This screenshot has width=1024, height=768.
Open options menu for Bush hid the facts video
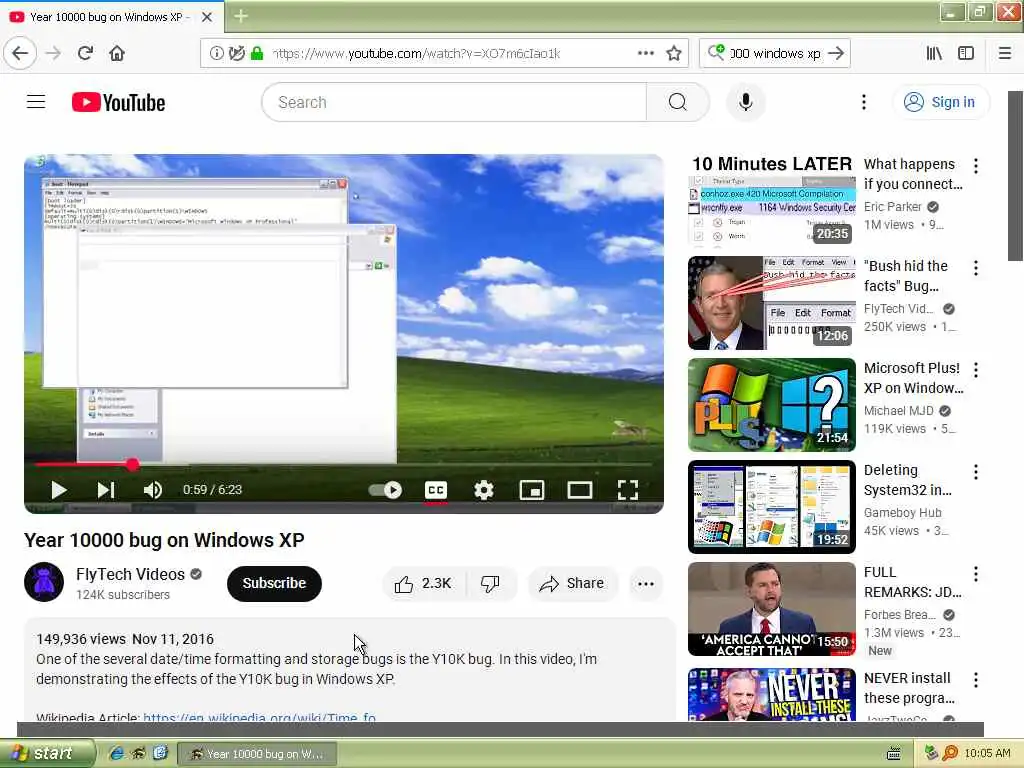[x=976, y=268]
